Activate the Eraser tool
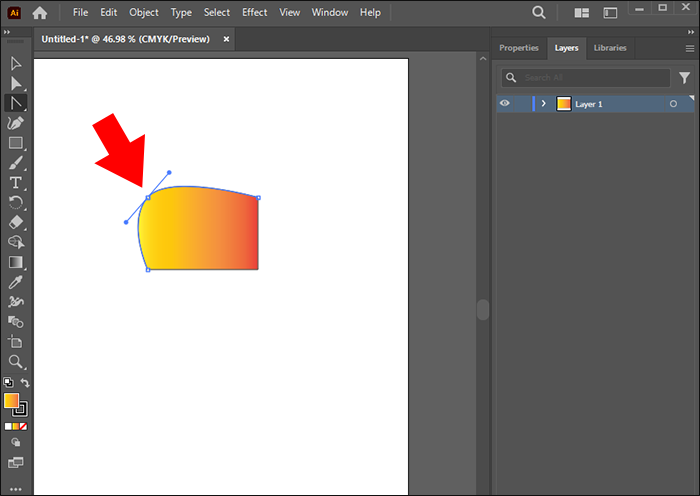Viewport: 700px width, 496px height. tap(16, 222)
